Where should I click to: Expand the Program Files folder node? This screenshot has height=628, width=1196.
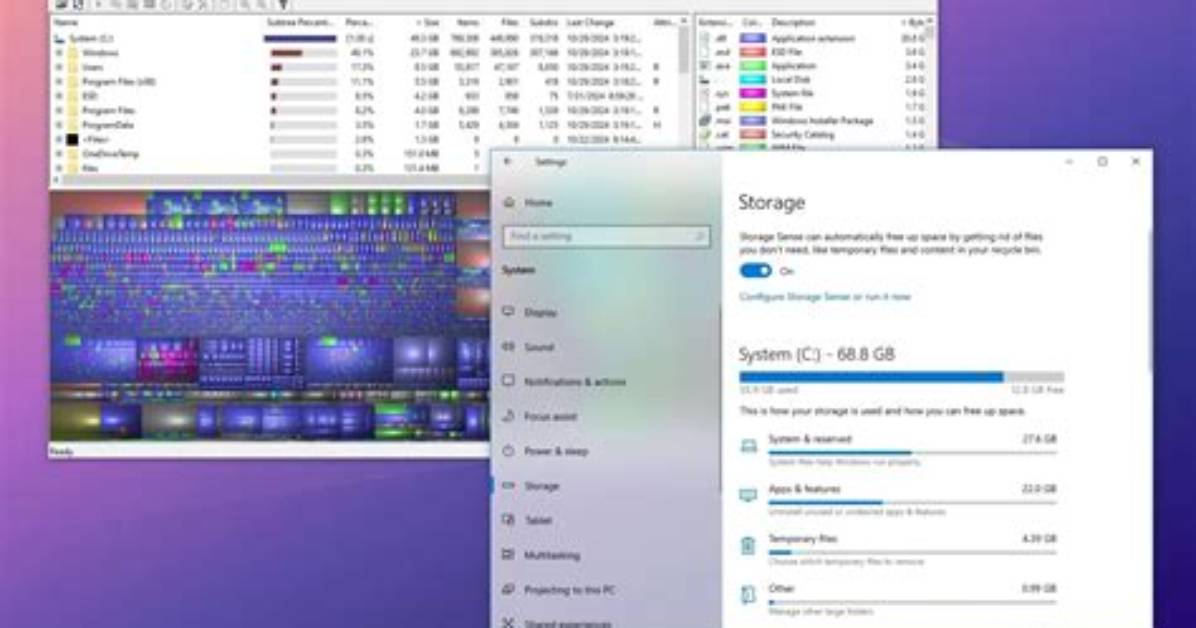(x=59, y=111)
